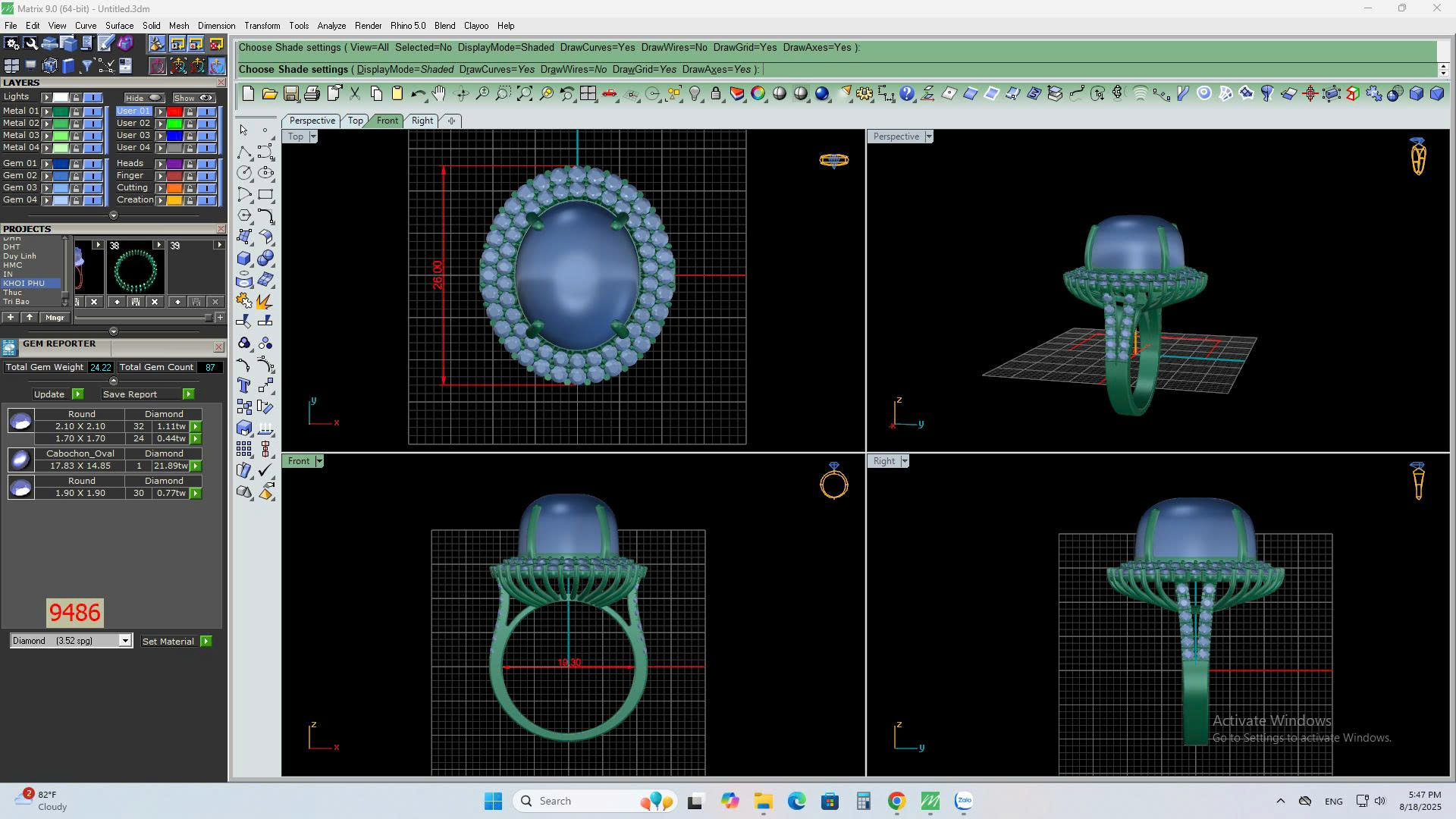Click the color wheel icon
This screenshot has width=1456, height=819.
[x=758, y=93]
